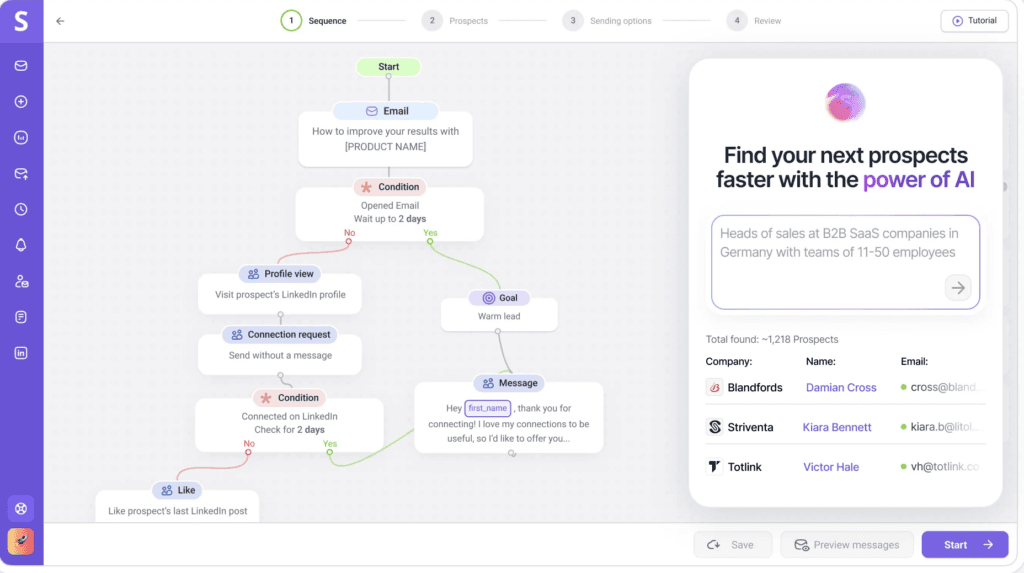The image size is (1024, 573).
Task: Open the bell notifications icon in sidebar
Action: (x=21, y=245)
